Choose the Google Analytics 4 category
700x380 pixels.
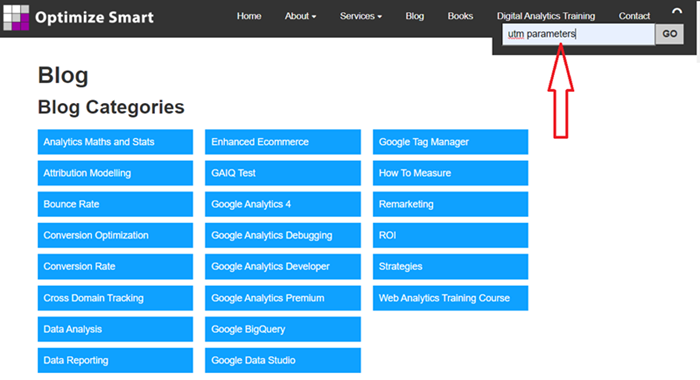pos(283,204)
